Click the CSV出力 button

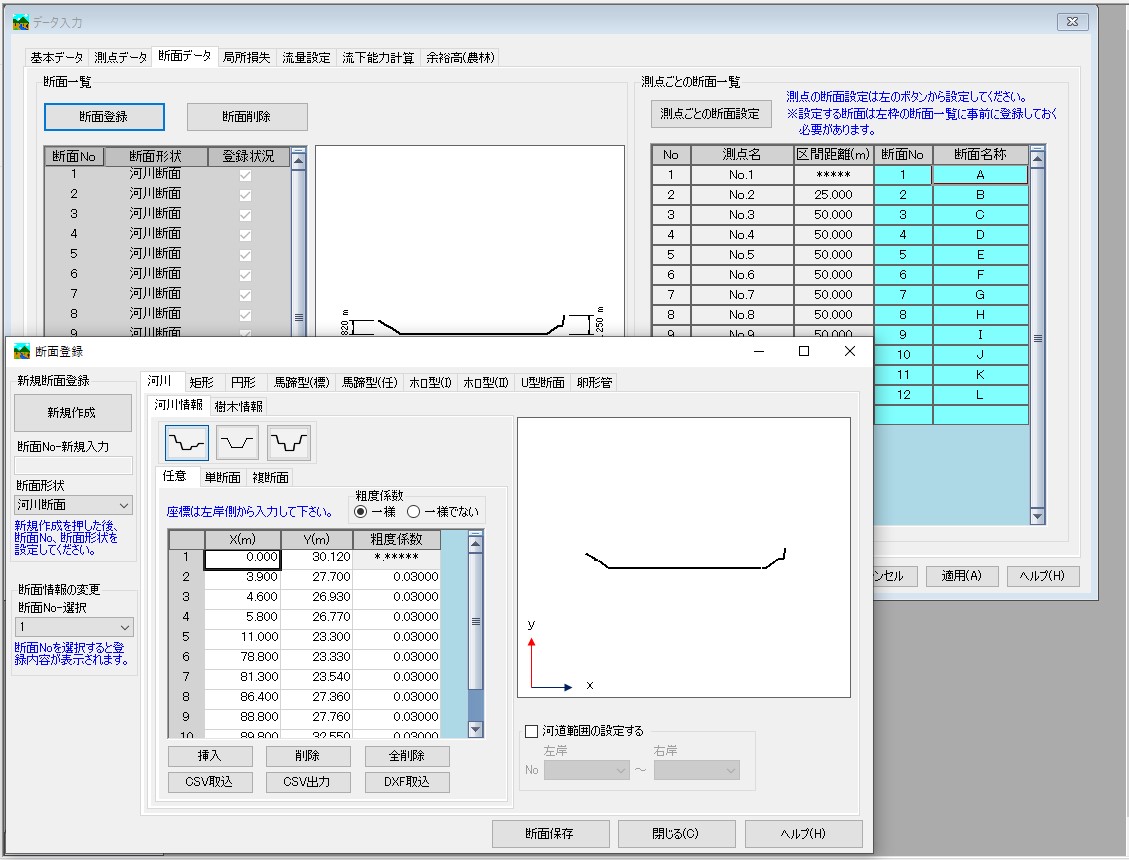point(307,781)
